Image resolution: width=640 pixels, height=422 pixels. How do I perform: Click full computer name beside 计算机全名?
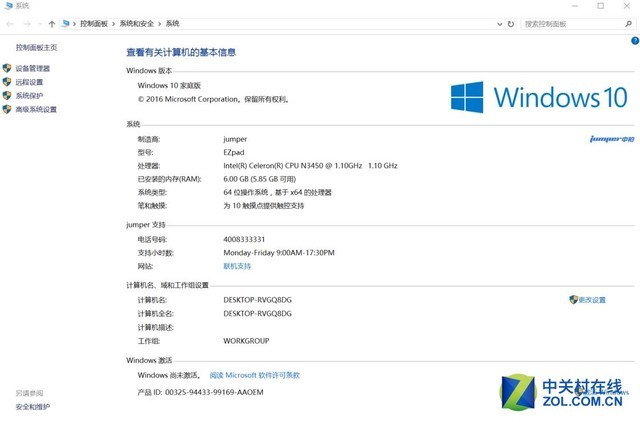click(x=258, y=313)
